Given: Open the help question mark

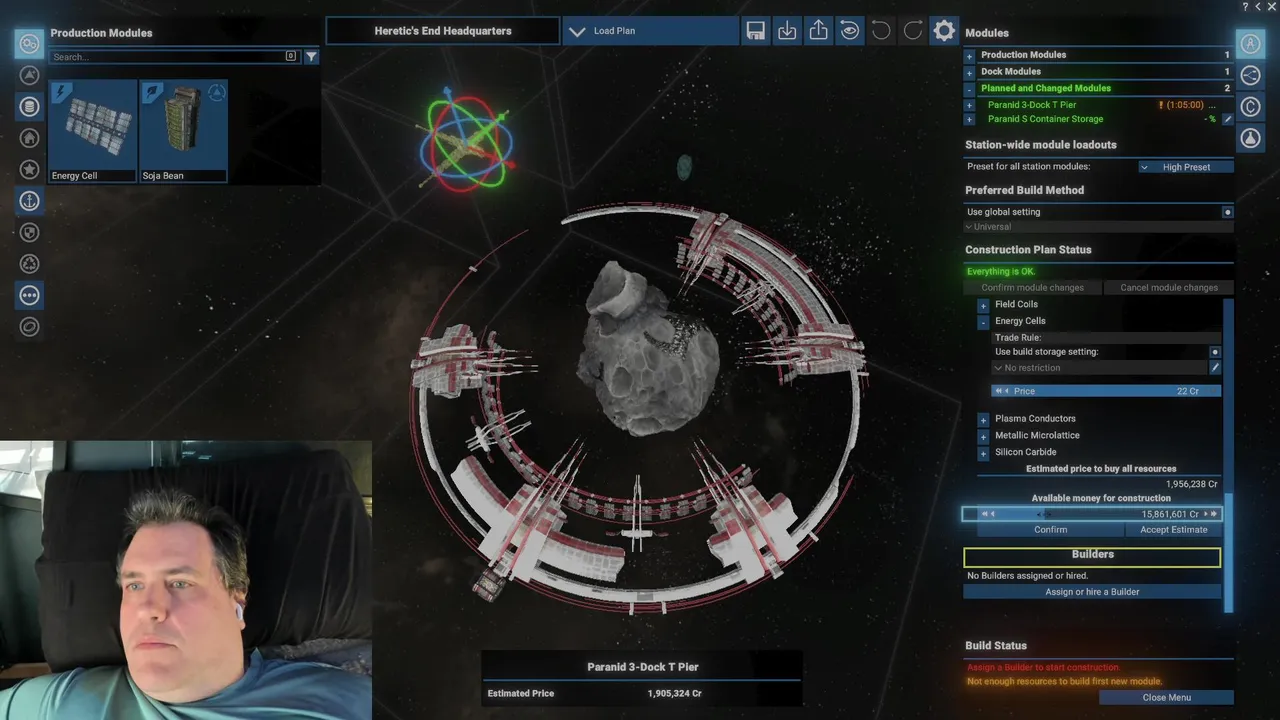Looking at the screenshot, I should pyautogui.click(x=1245, y=7).
